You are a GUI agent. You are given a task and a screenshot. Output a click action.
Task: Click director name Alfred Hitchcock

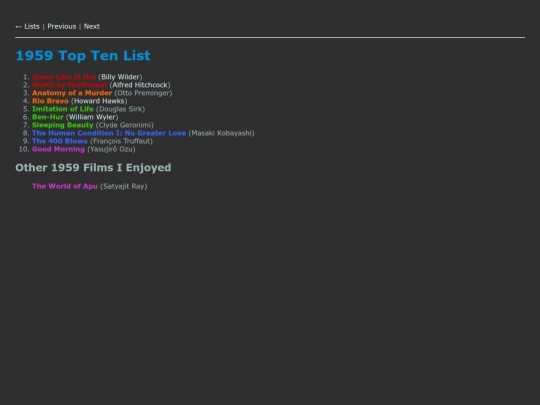point(140,85)
